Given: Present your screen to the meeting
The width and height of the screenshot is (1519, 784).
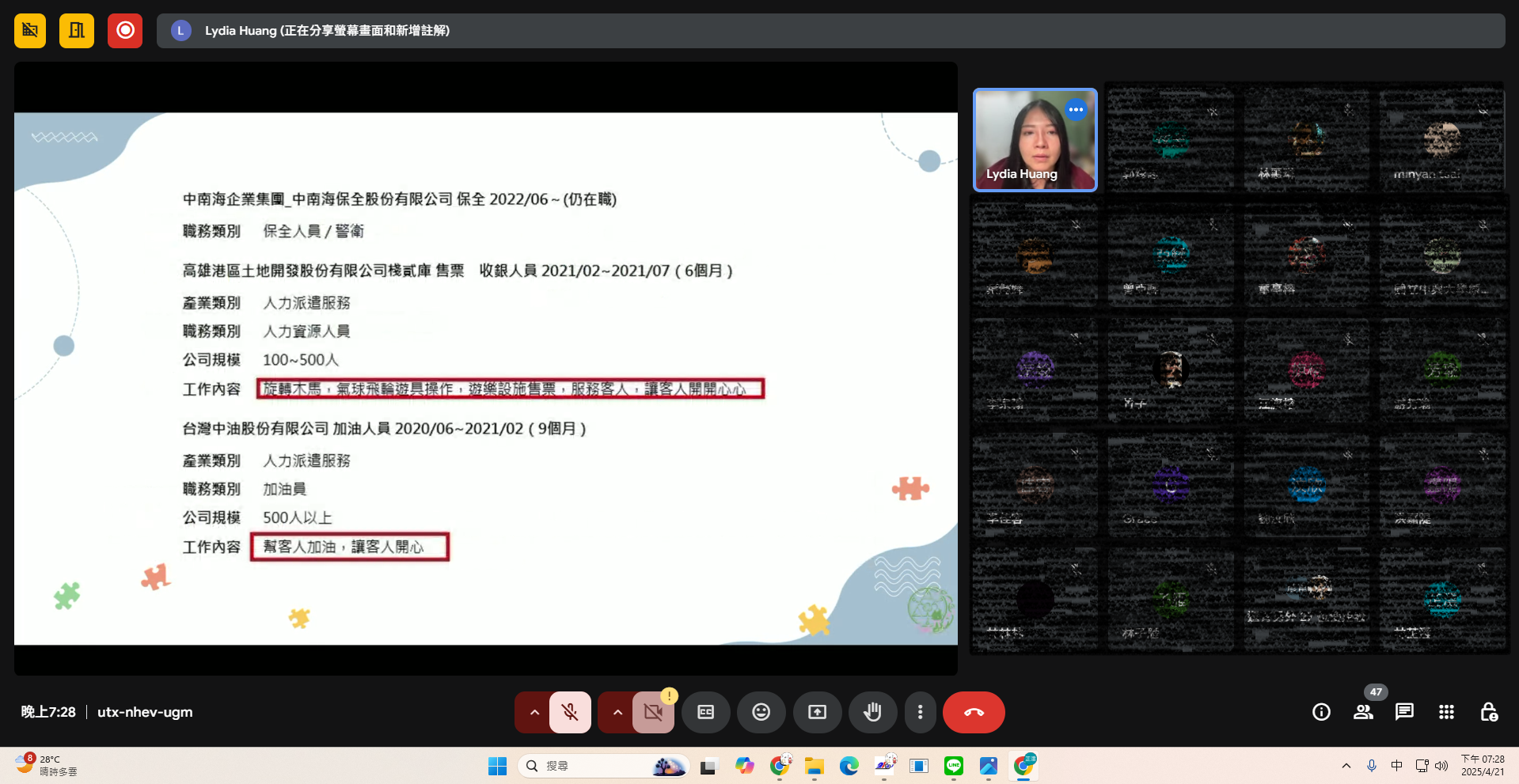Looking at the screenshot, I should coord(817,712).
